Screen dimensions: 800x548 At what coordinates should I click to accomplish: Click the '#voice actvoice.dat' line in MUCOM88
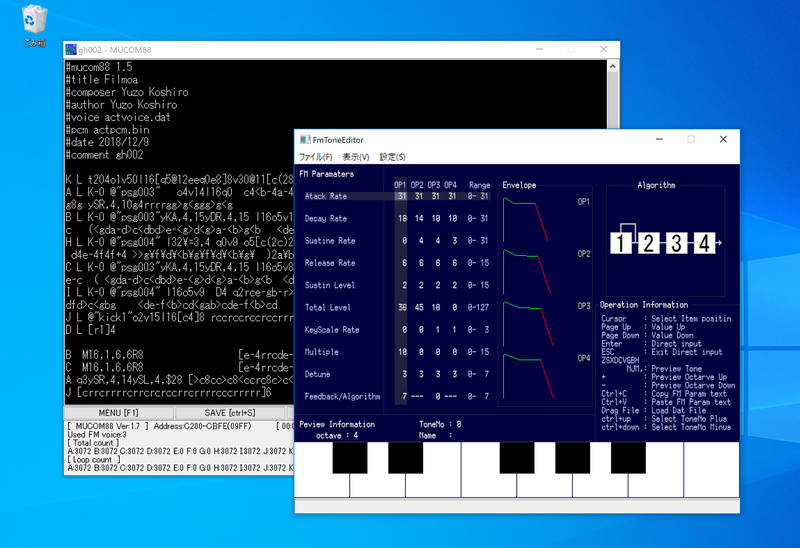tap(118, 117)
